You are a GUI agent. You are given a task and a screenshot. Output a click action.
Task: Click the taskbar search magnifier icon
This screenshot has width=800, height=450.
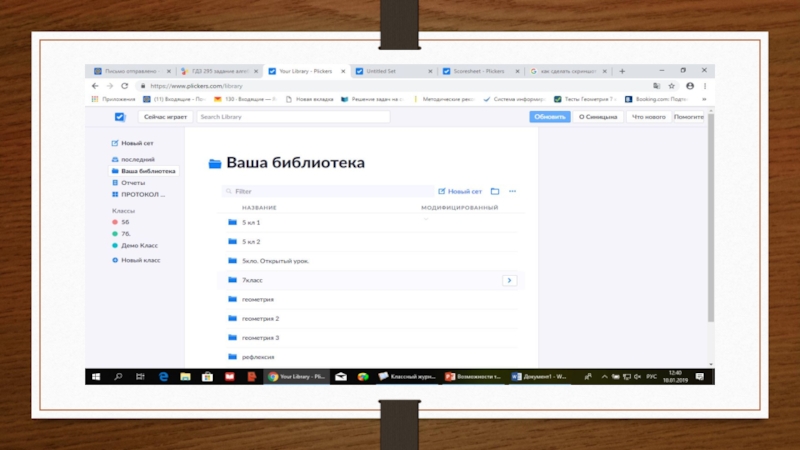tap(118, 377)
